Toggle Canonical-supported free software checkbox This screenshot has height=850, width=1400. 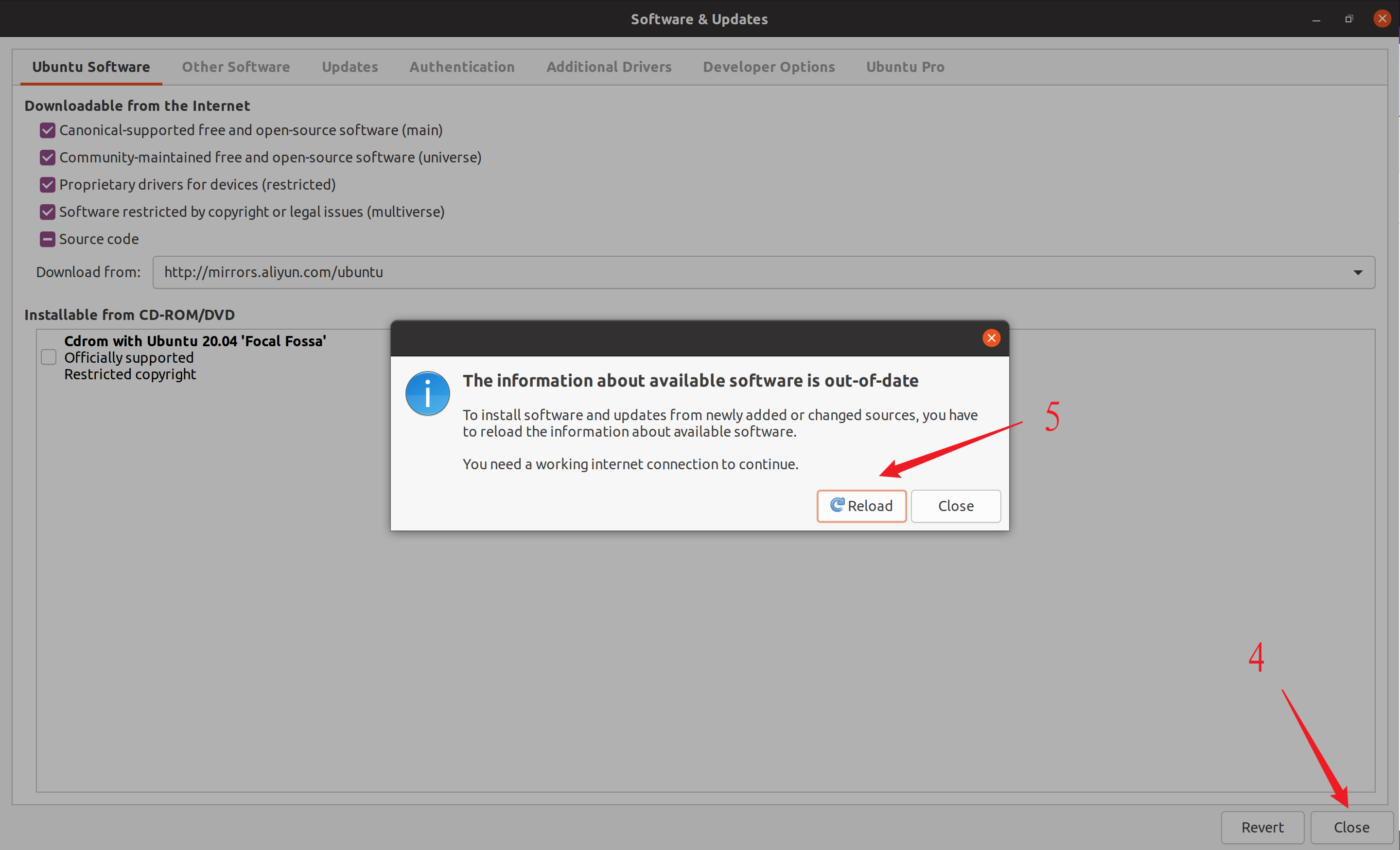tap(46, 131)
